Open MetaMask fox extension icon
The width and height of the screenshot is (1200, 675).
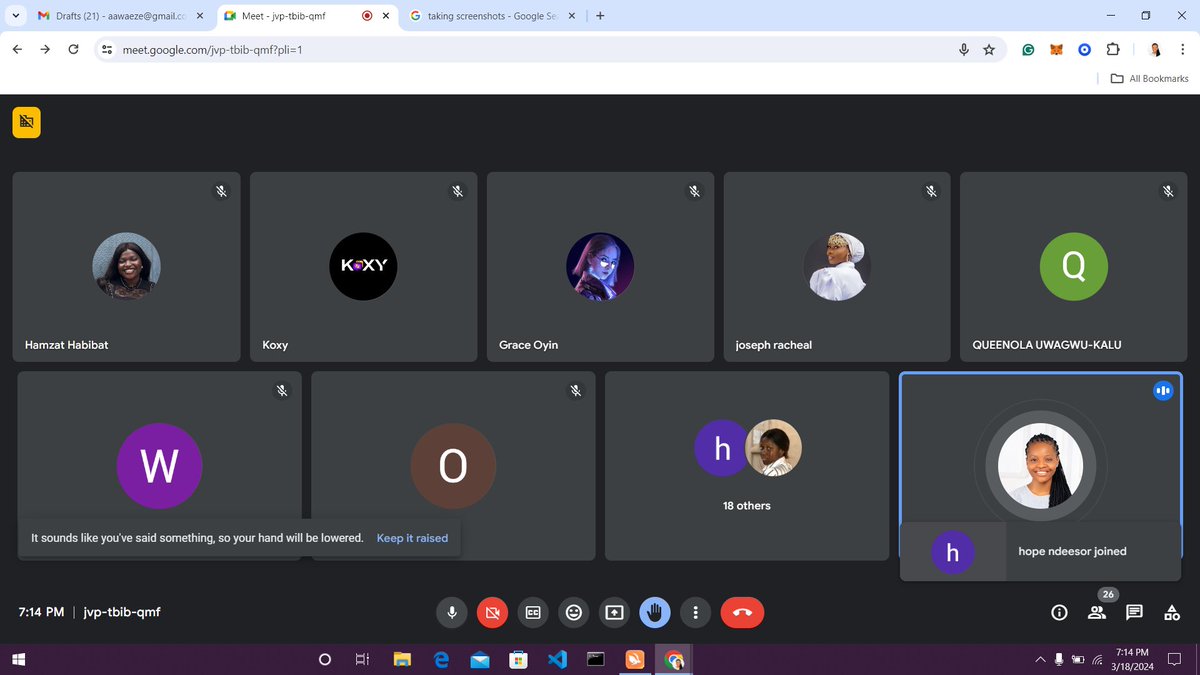pyautogui.click(x=1056, y=49)
